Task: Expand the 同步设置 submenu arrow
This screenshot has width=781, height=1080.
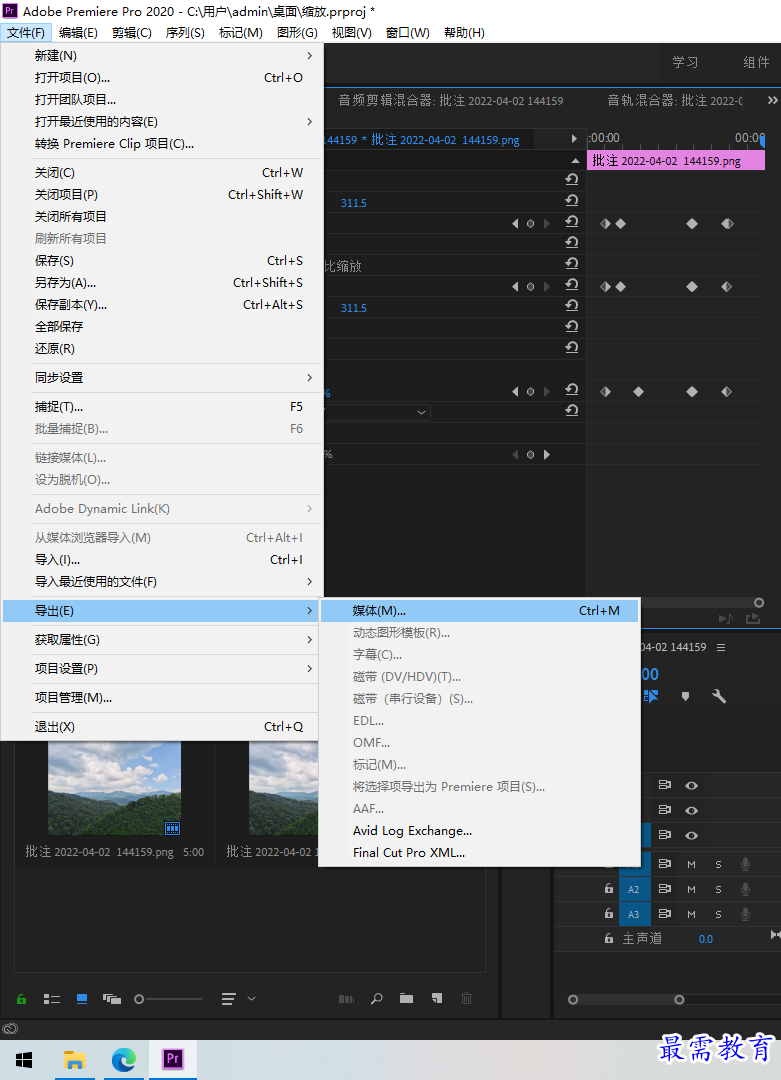Action: (x=309, y=377)
